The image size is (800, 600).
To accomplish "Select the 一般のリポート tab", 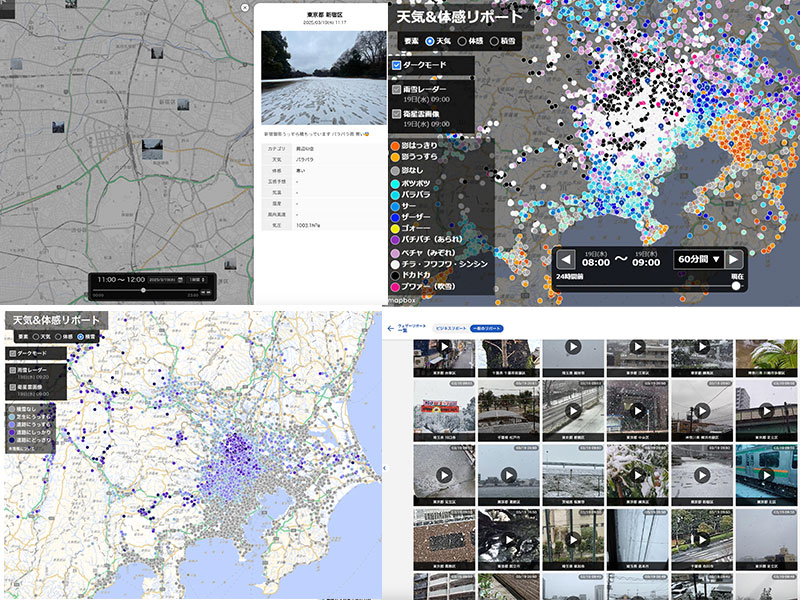I will tap(487, 328).
